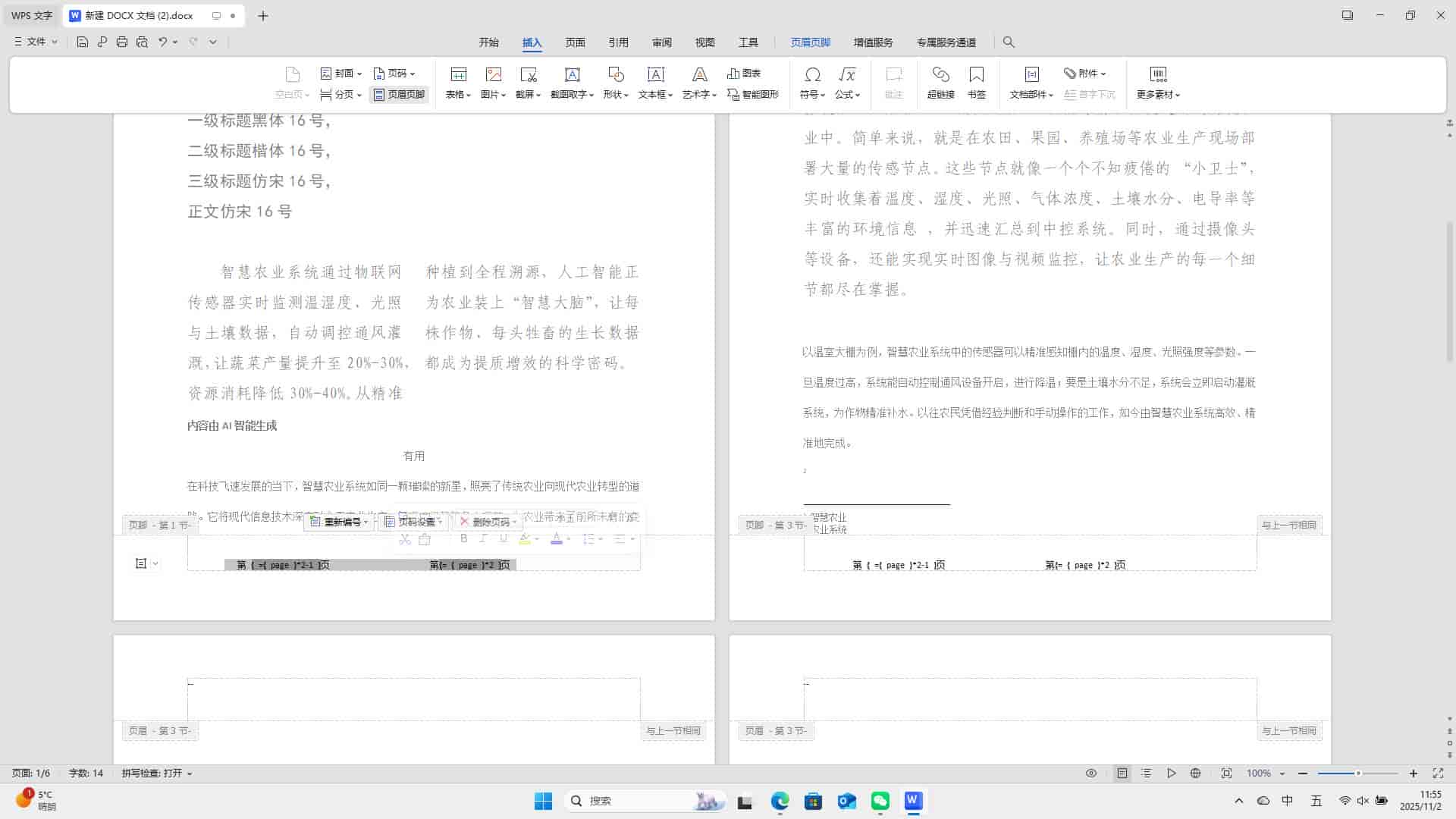Viewport: 1456px width, 819px height.
Task: Open WeChat from the taskbar
Action: [880, 801]
